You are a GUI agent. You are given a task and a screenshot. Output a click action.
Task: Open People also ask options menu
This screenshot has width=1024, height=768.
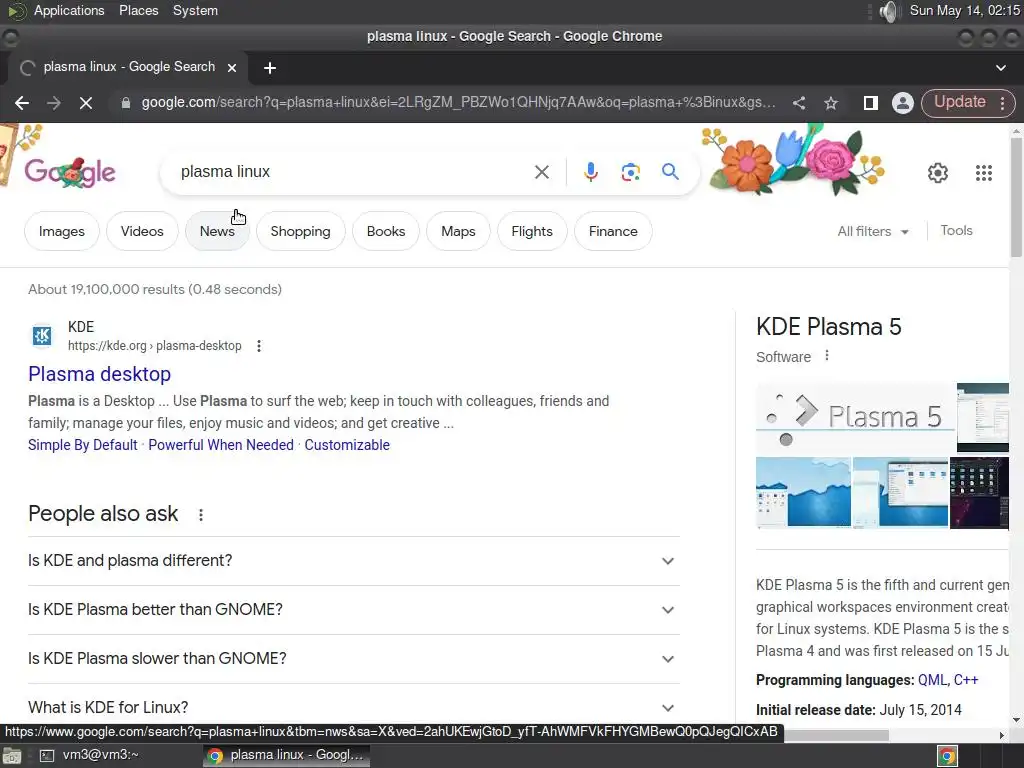pos(200,515)
